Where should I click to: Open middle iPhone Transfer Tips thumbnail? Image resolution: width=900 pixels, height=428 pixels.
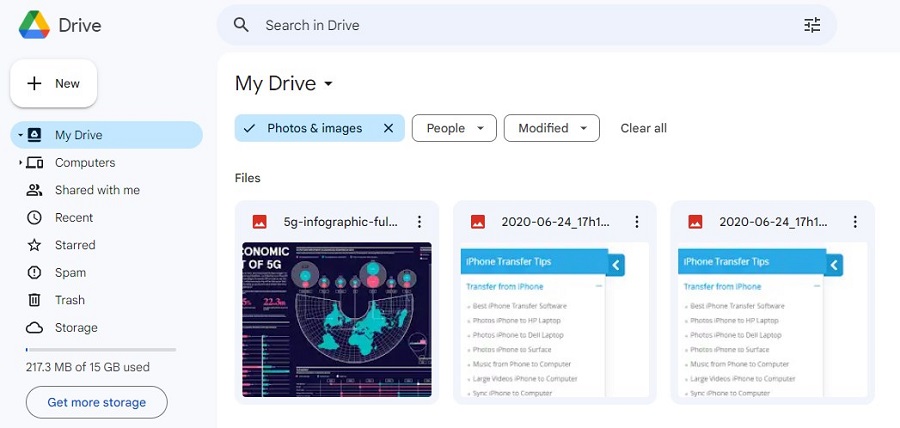tap(554, 319)
